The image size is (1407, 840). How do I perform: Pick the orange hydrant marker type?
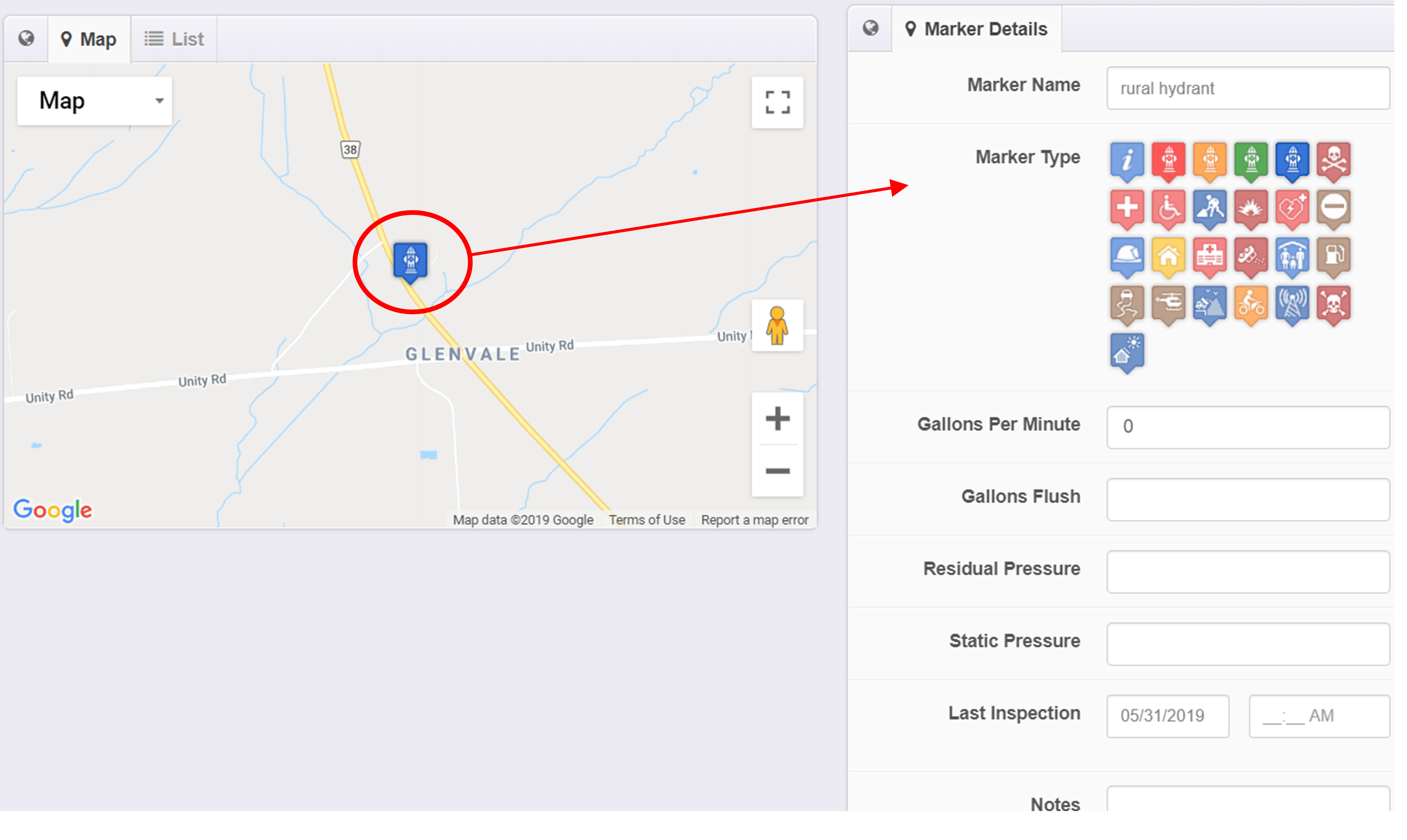point(1210,159)
